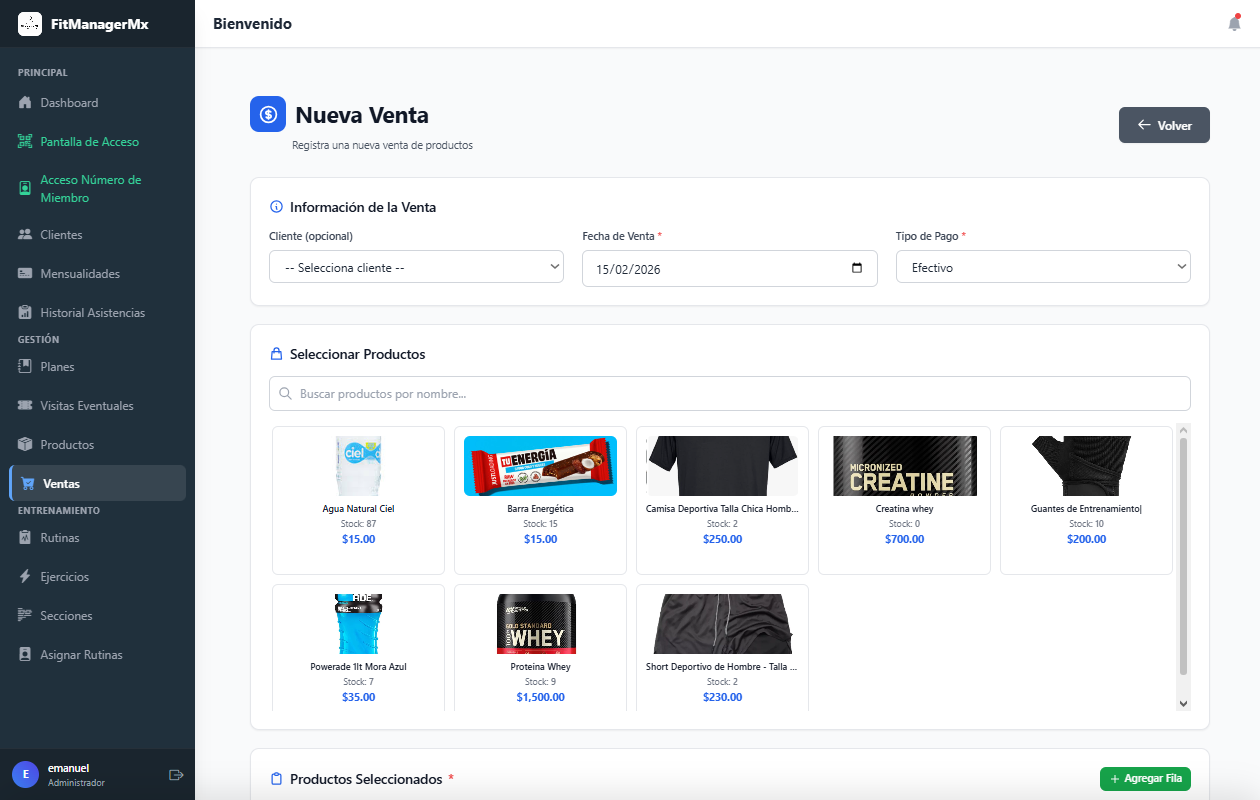
Task: Select the Historial Asistencias list icon
Action: tap(25, 312)
